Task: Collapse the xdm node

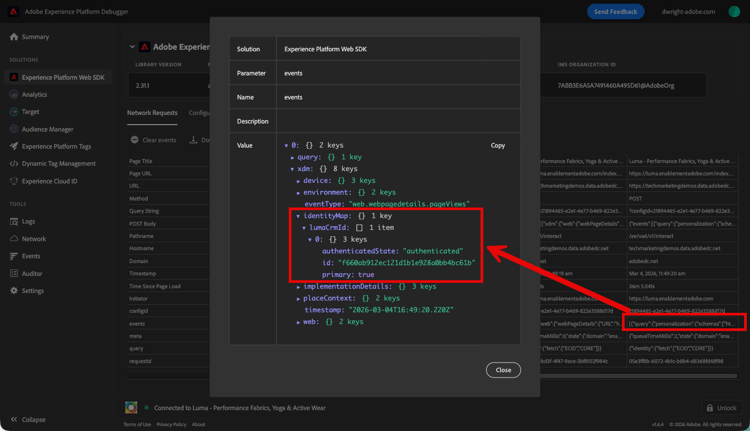Action: (x=292, y=169)
